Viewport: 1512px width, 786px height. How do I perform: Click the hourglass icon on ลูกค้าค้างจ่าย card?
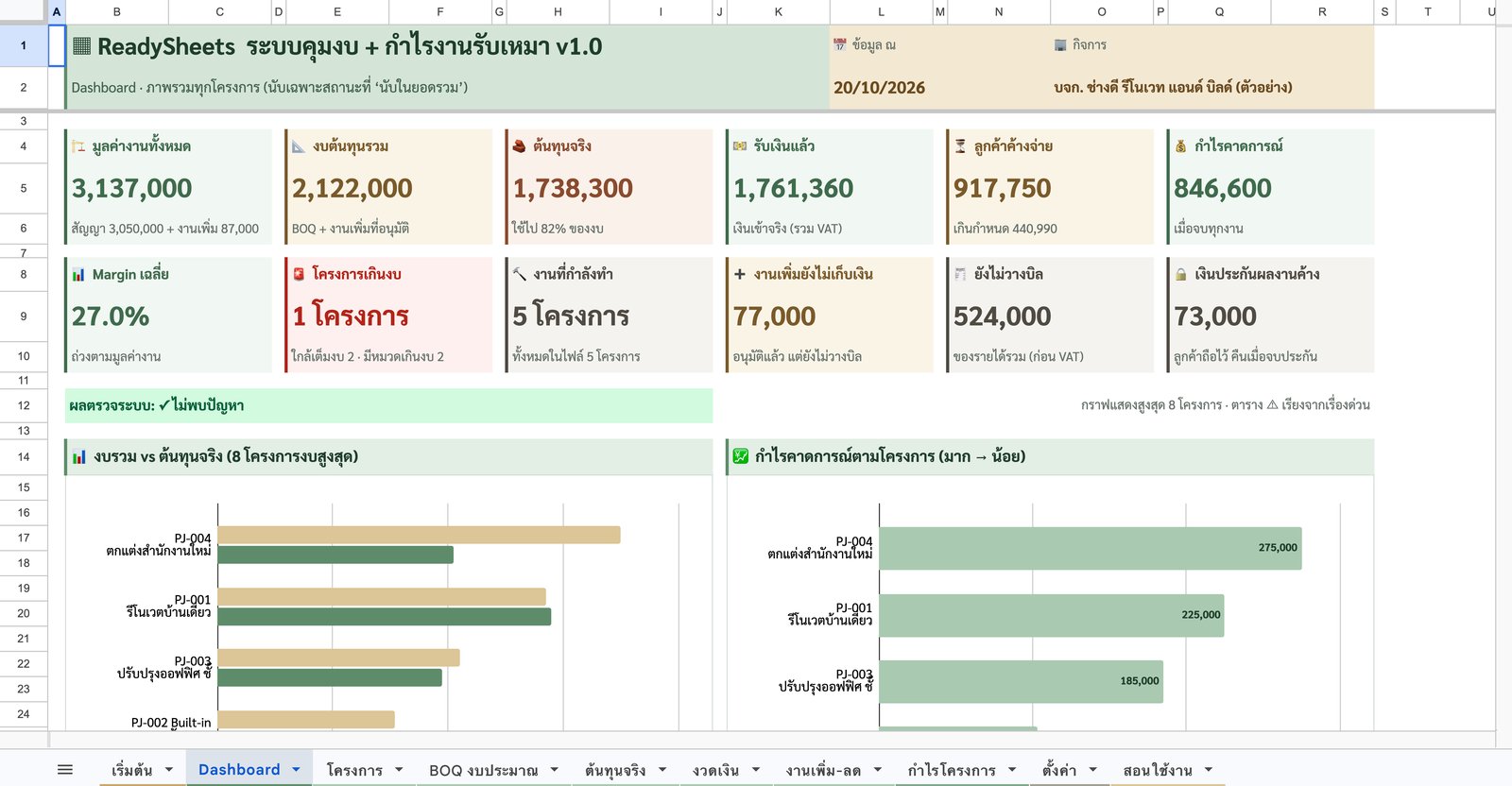click(x=960, y=146)
